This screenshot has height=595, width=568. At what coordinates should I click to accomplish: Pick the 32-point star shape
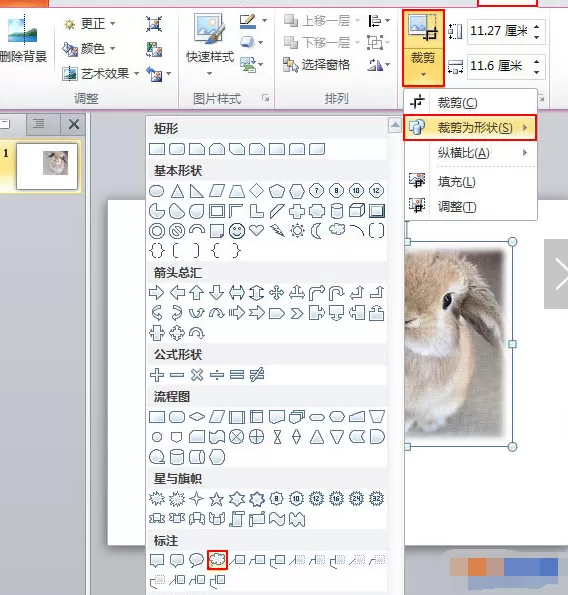[376, 499]
